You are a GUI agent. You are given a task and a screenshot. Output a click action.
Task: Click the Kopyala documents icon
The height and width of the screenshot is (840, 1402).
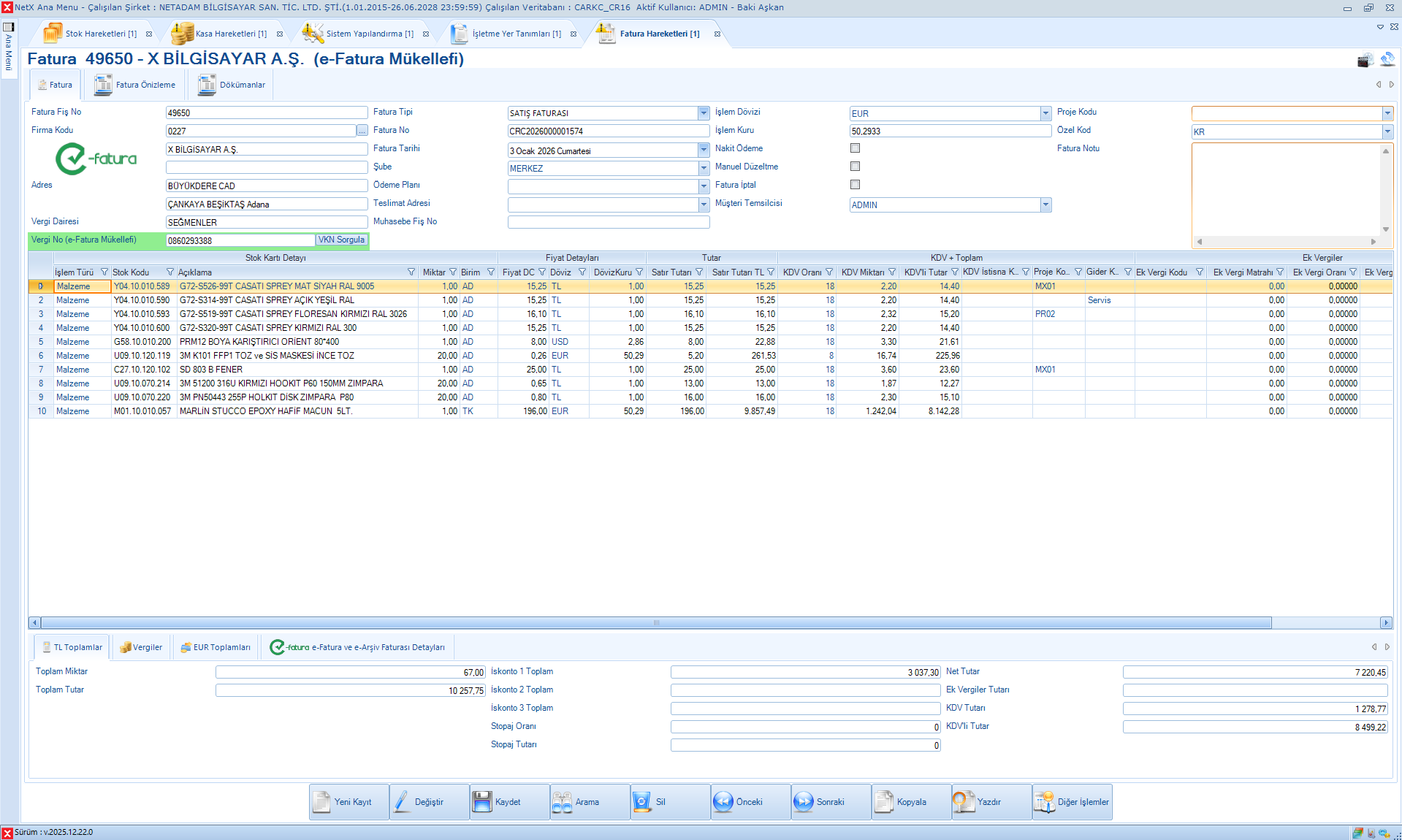pyautogui.click(x=883, y=802)
